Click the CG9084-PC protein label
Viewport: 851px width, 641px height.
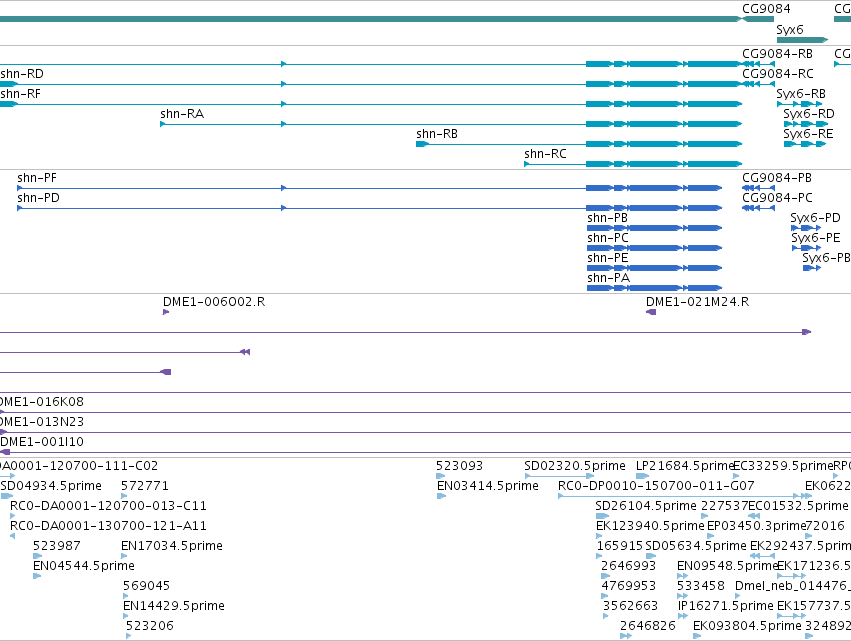coord(777,198)
